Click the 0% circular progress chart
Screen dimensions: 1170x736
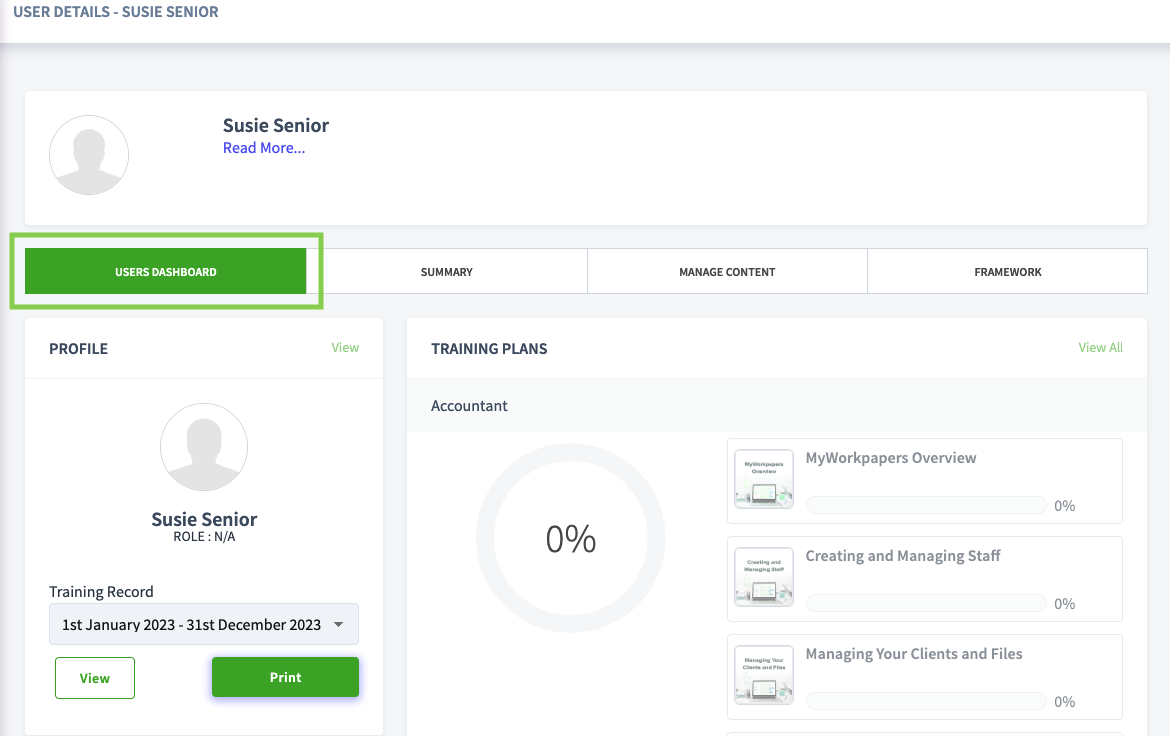571,538
